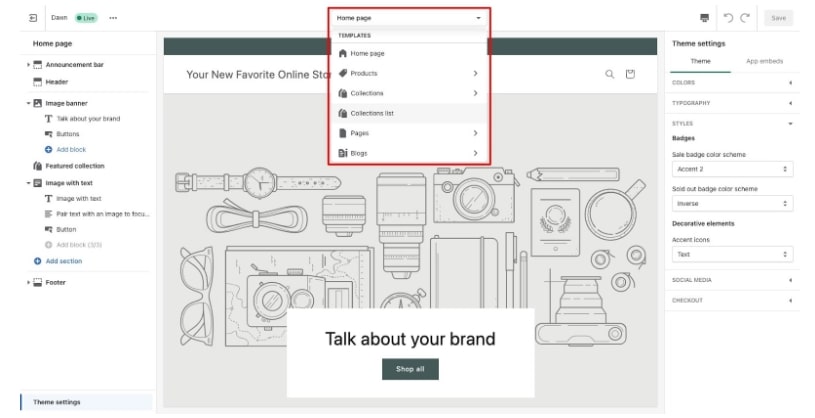Expand the Typography settings section
815x418 pixels.
tap(732, 103)
